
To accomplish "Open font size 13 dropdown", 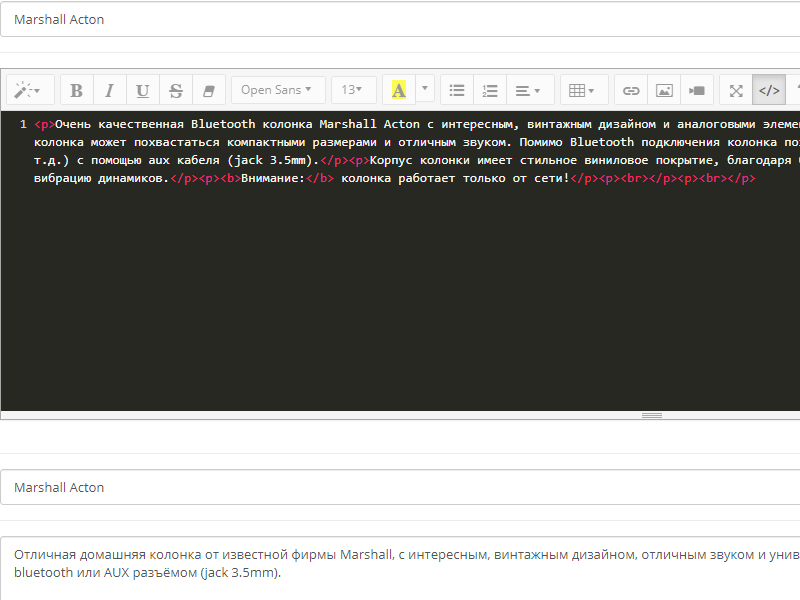I will (354, 90).
